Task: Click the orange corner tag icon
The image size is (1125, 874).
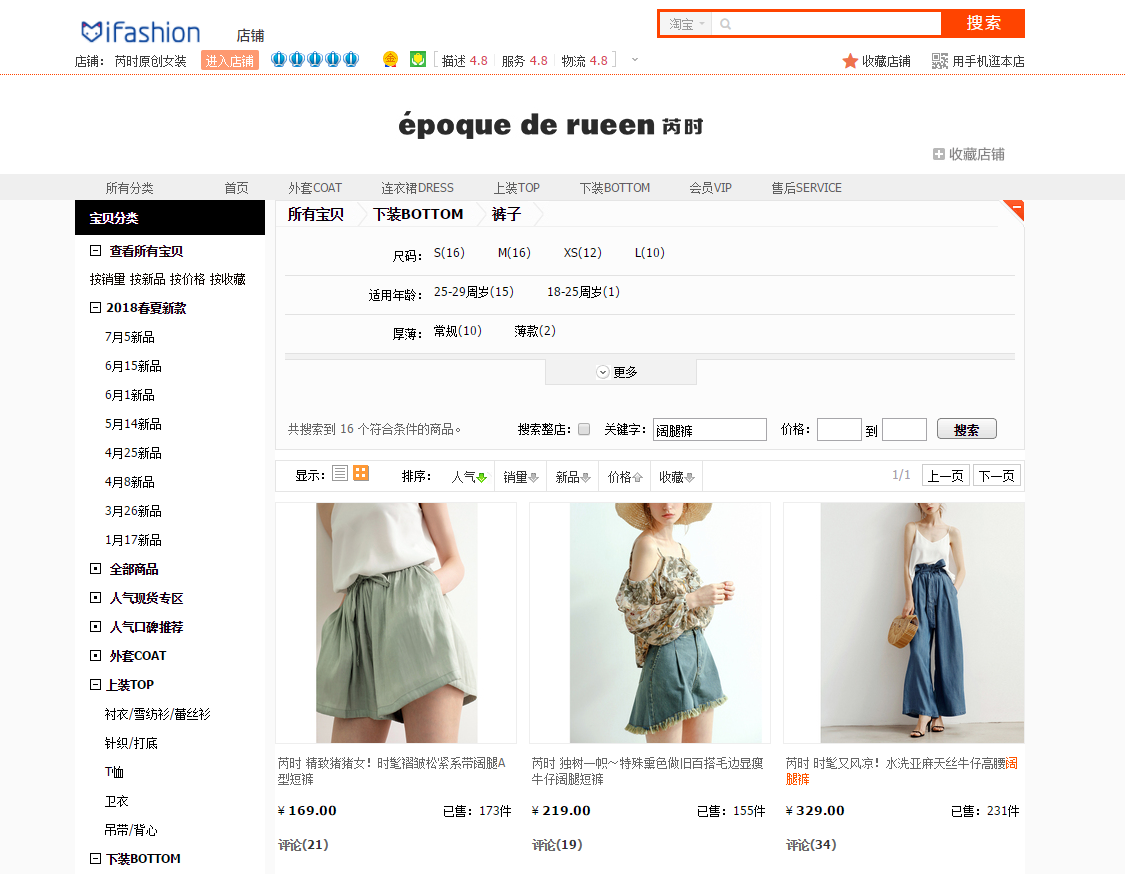Action: pos(1014,209)
